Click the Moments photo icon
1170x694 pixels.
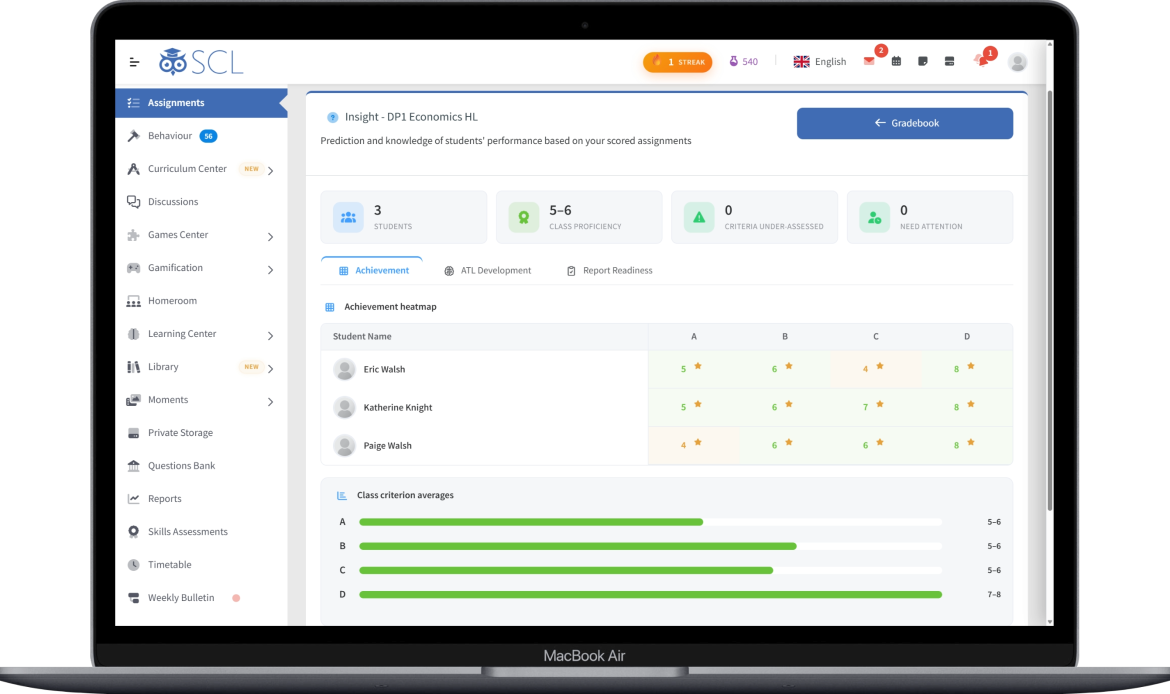click(x=134, y=400)
